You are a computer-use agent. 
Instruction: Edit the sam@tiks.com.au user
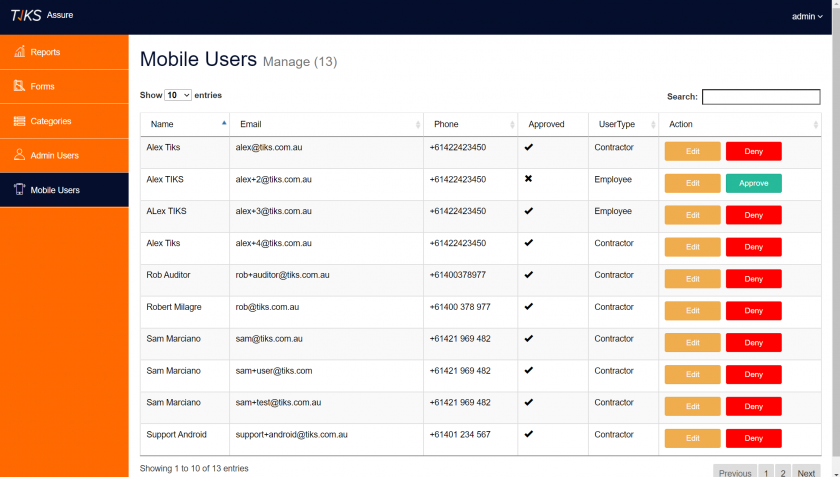[692, 342]
